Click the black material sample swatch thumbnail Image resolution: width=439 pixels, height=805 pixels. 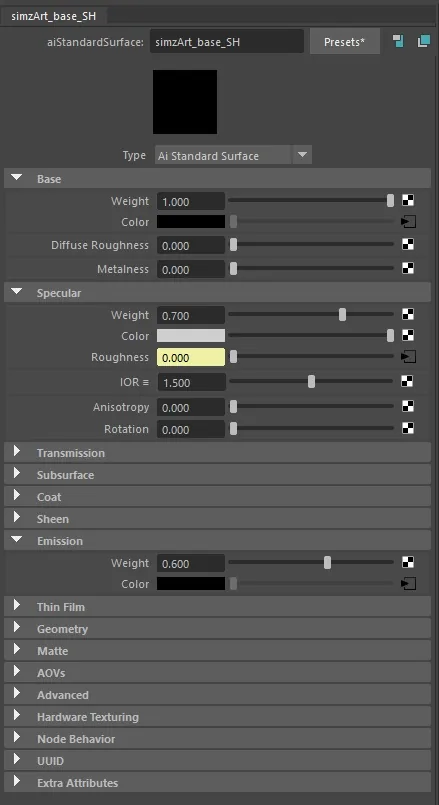pos(185,102)
